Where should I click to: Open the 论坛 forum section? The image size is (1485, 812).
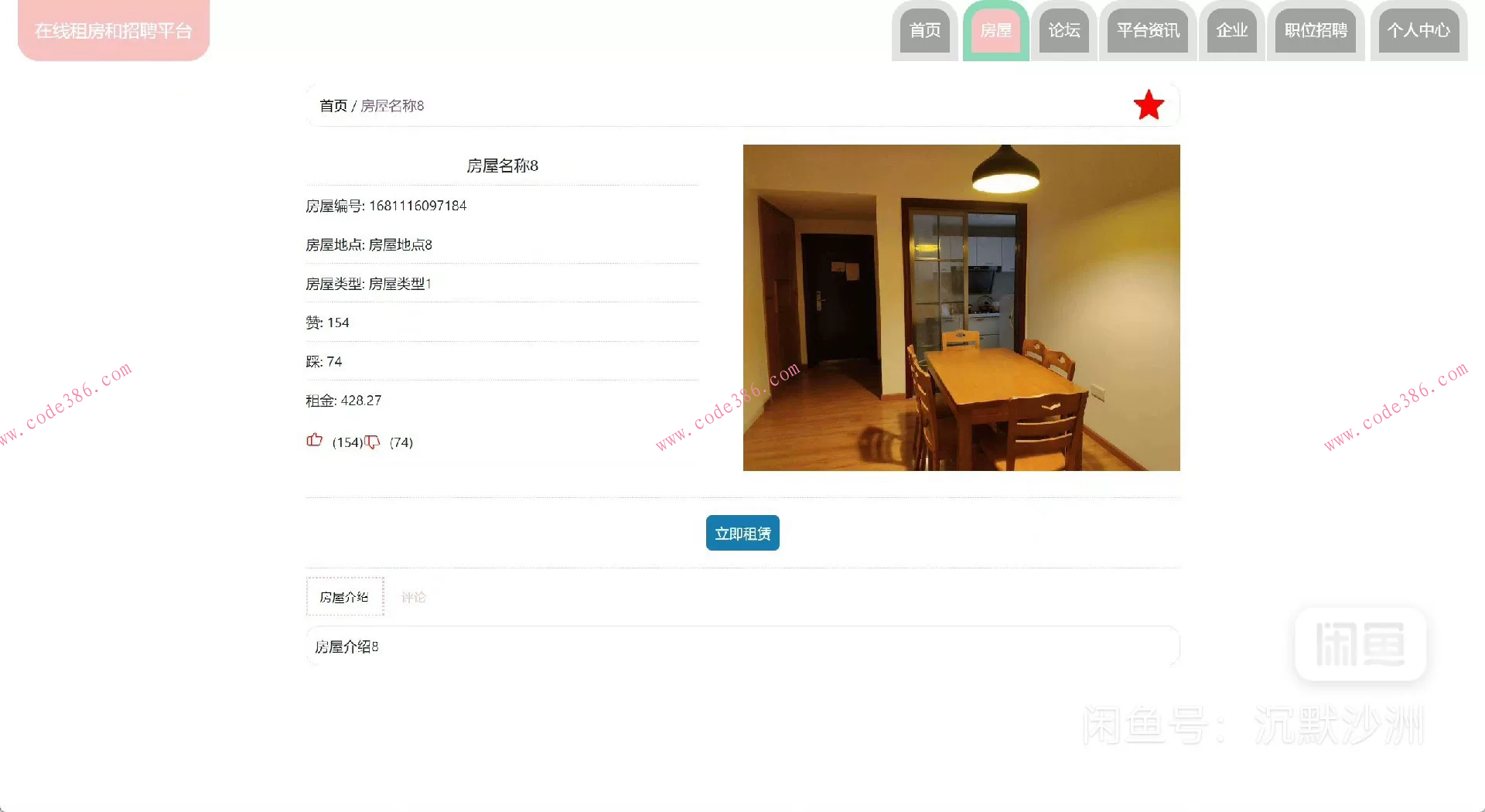pyautogui.click(x=1063, y=31)
